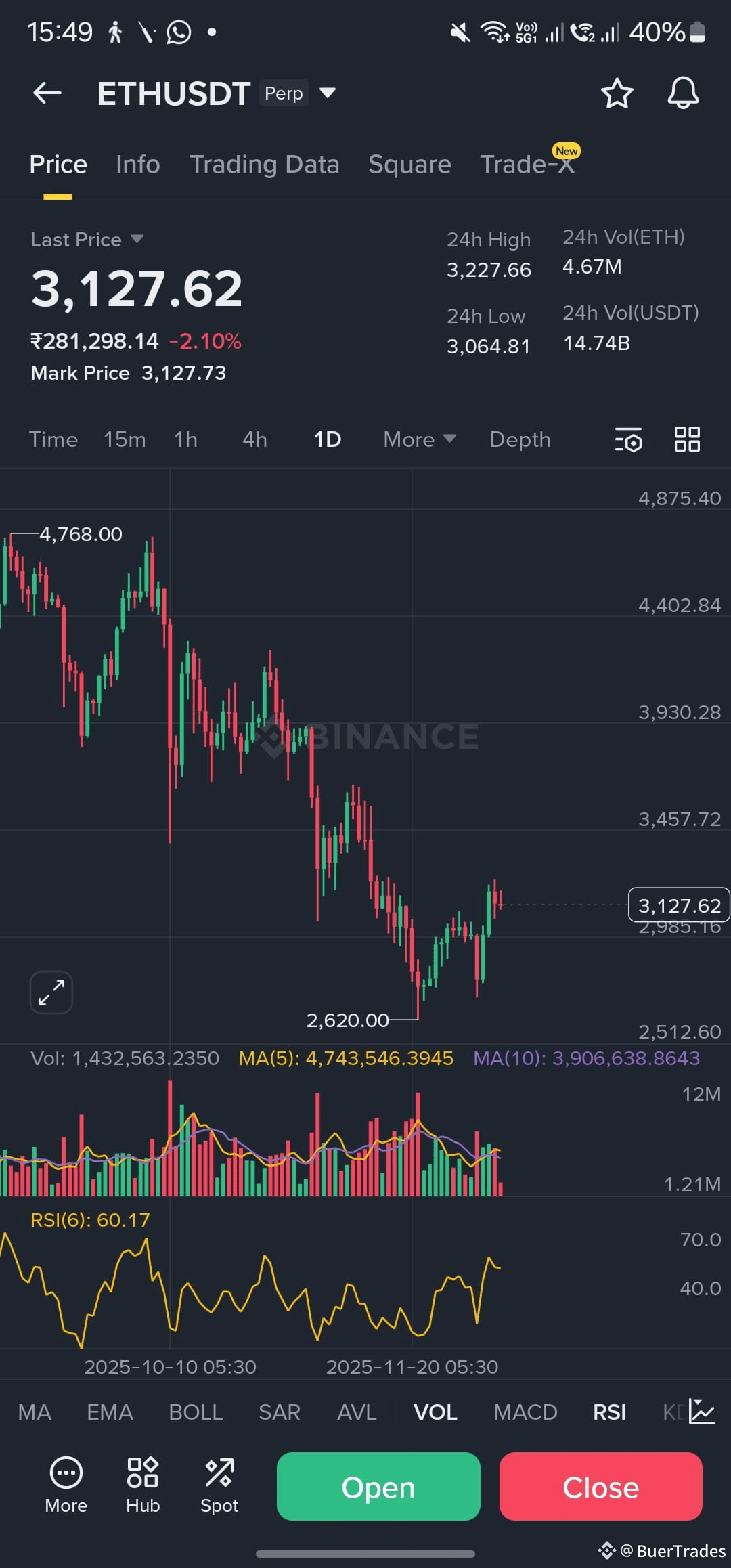Tap the 2025-10-10 05:30 date label
This screenshot has height=1568, width=731.
pyautogui.click(x=170, y=1367)
